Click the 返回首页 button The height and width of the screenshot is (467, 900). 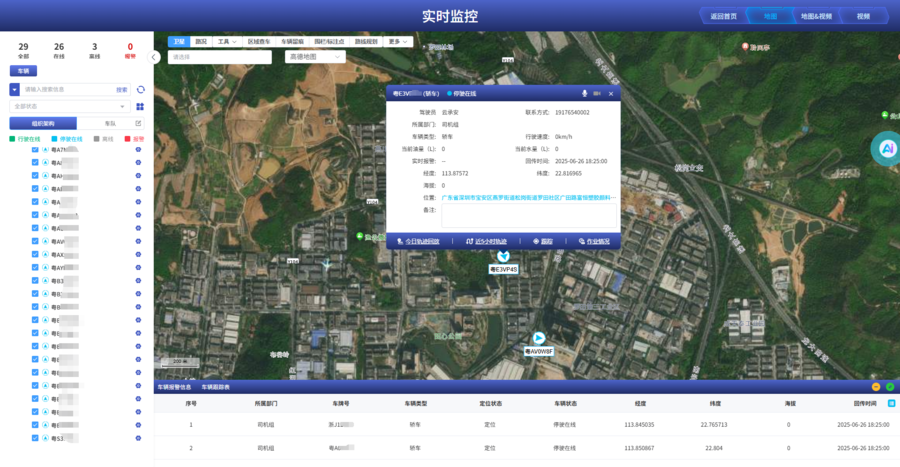(723, 16)
